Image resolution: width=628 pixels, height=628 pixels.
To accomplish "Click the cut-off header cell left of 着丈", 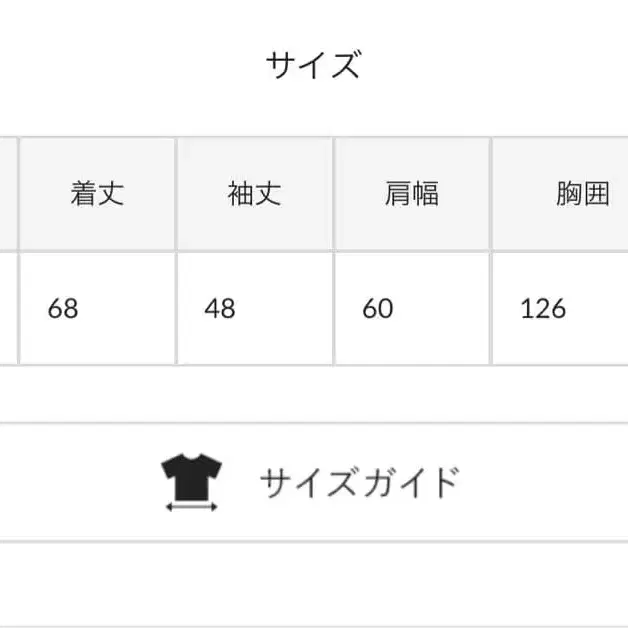I will (x=8, y=194).
